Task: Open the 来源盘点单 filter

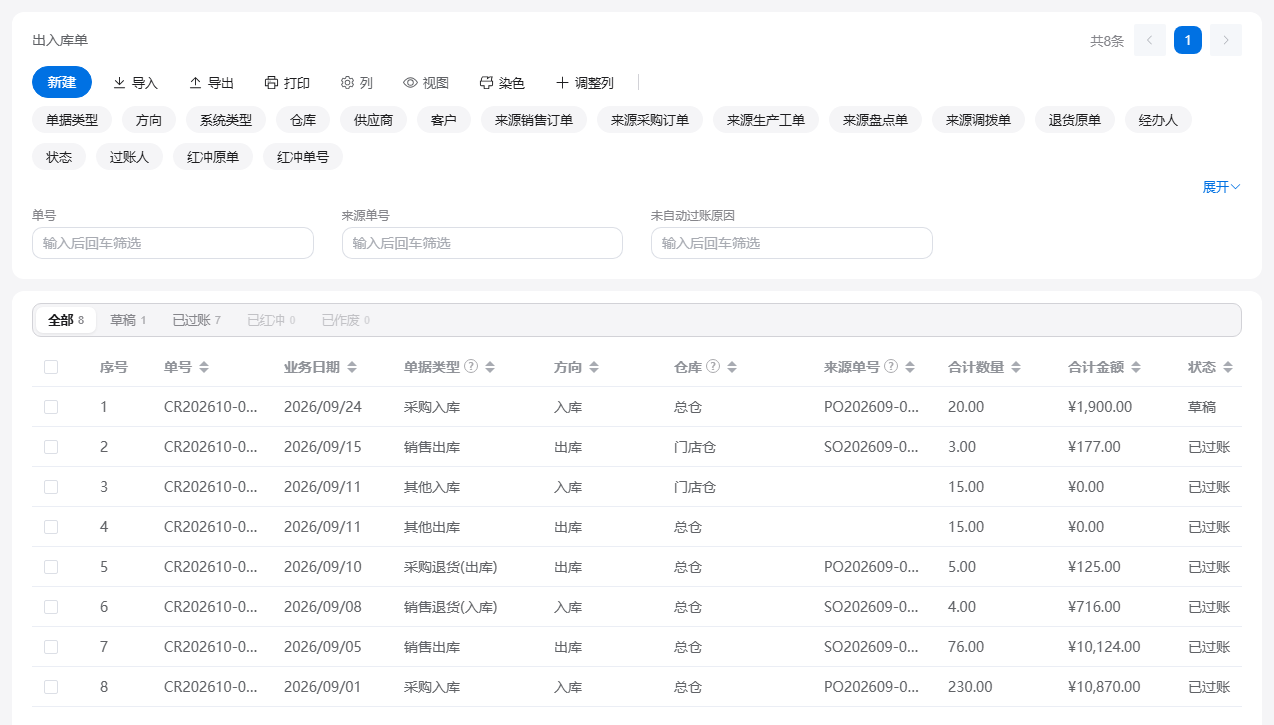Action: pyautogui.click(x=876, y=120)
